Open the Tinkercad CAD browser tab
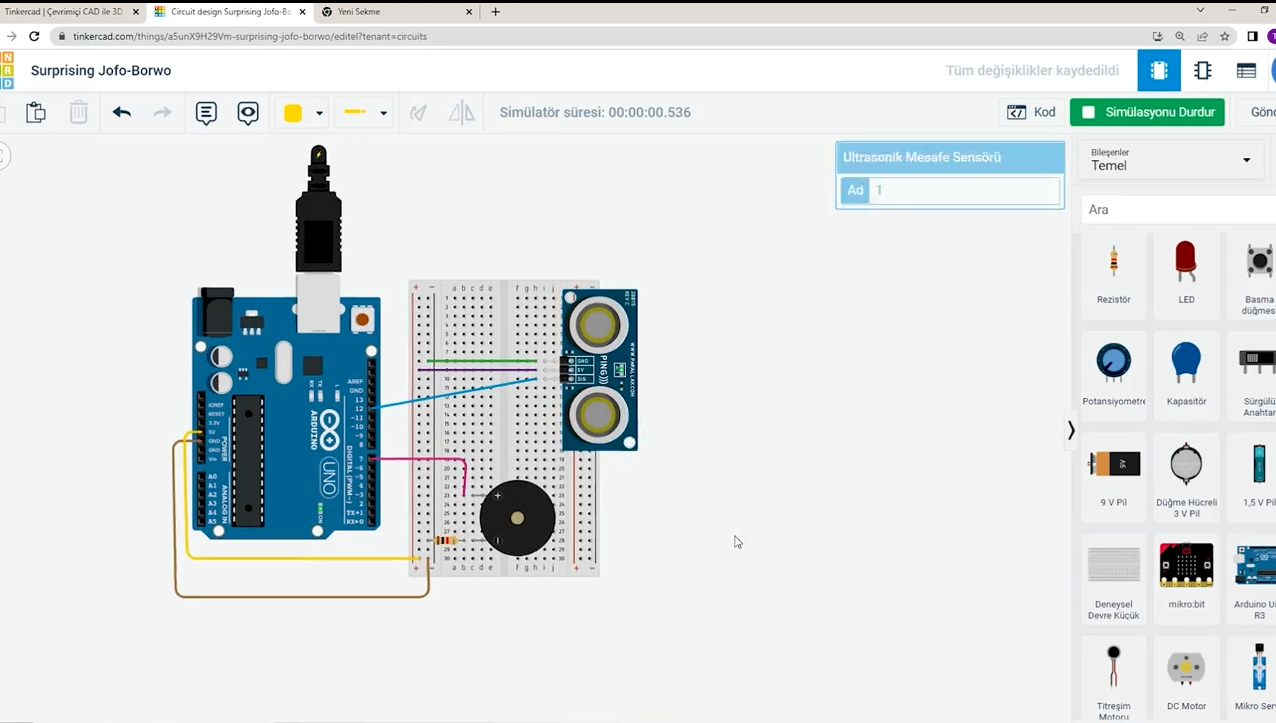1276x723 pixels. click(65, 11)
